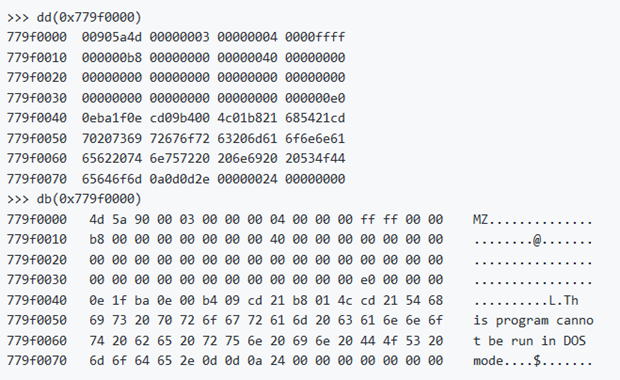
Task: Select dword value 00905a4d
Action: pos(112,37)
